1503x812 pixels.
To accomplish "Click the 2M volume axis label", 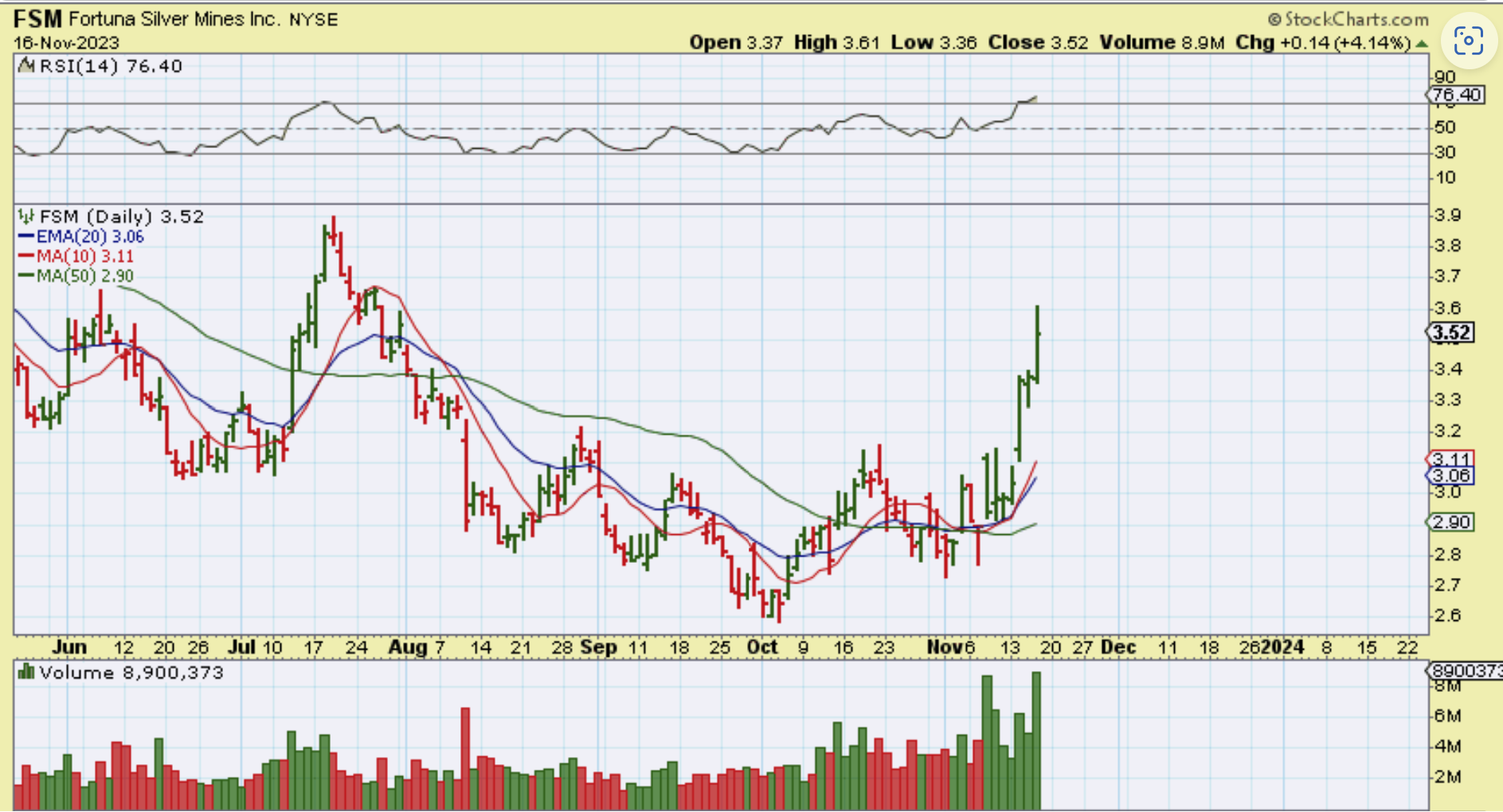I will pos(1448,777).
